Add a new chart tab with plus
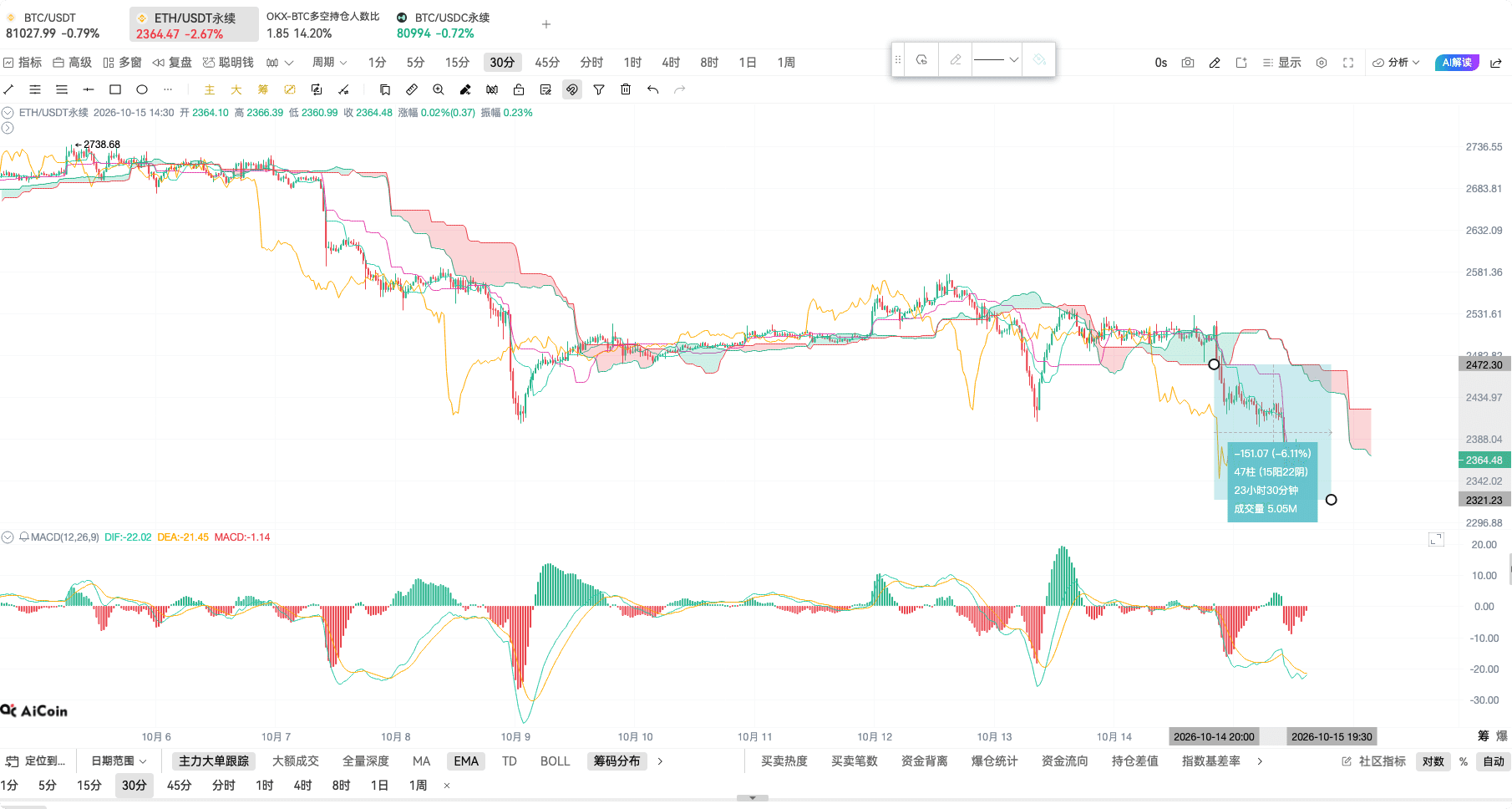 pyautogui.click(x=546, y=25)
